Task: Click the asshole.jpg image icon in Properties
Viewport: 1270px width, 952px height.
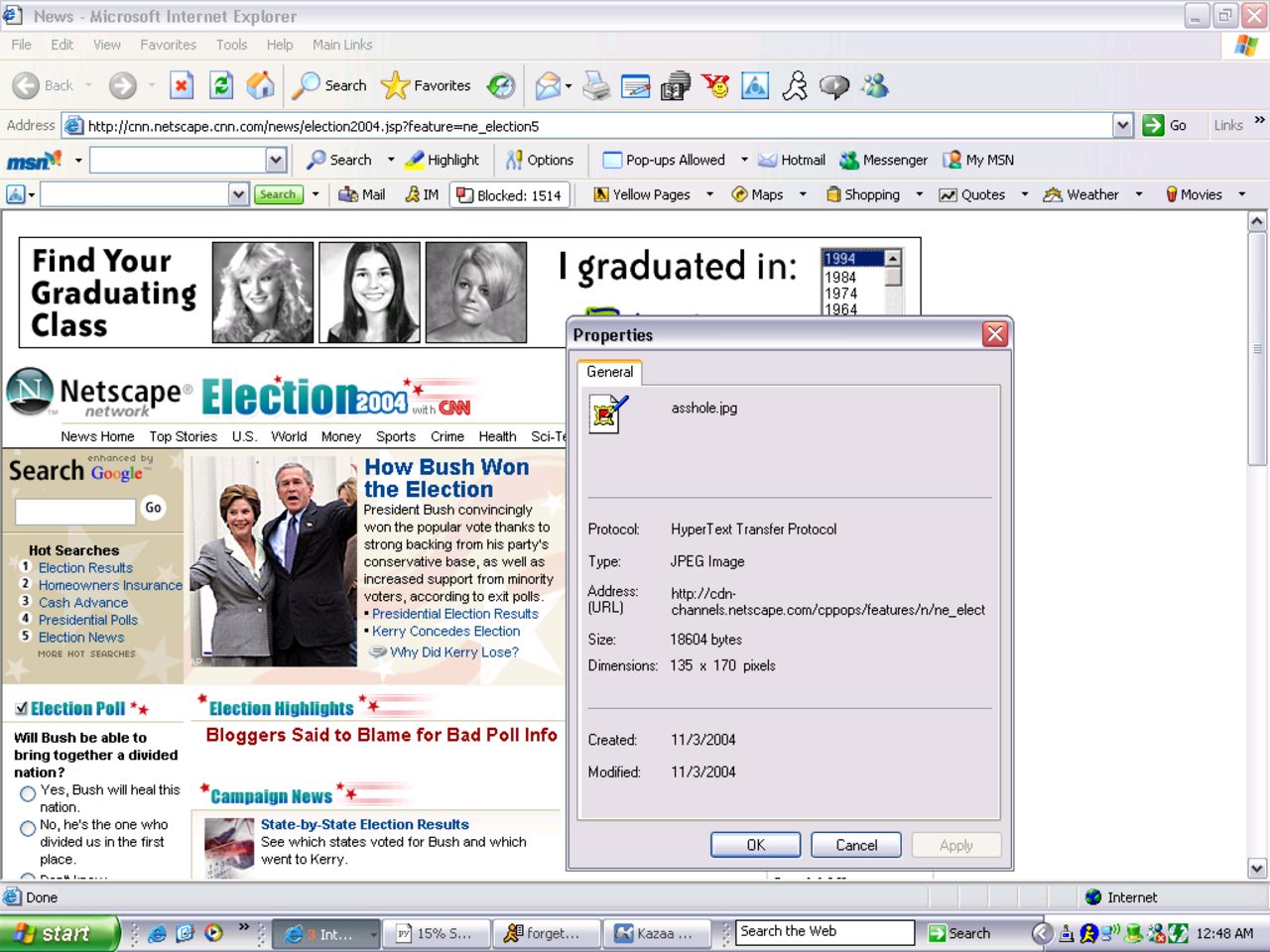Action: pyautogui.click(x=608, y=413)
